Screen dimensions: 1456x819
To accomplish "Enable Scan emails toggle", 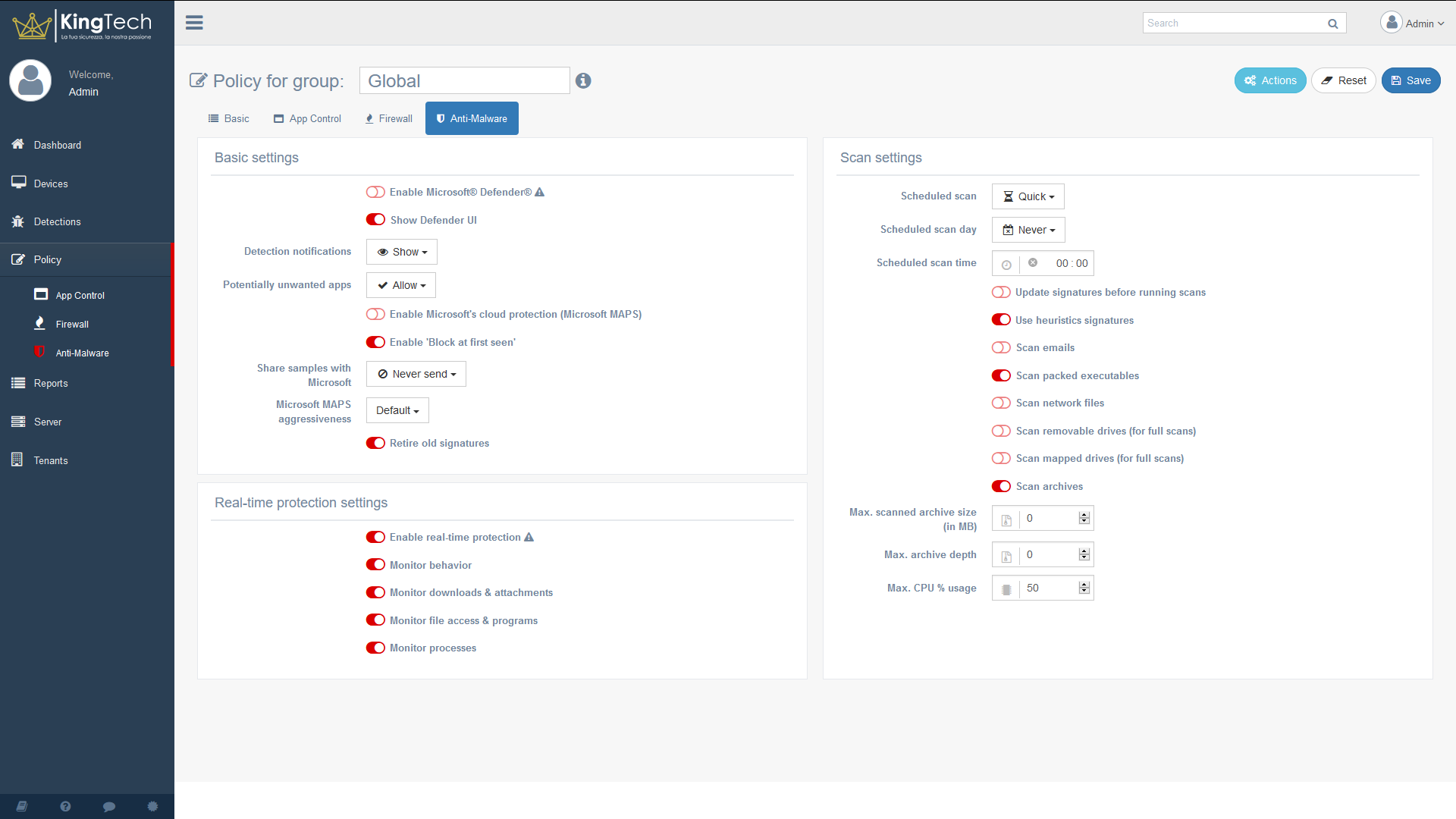I will [1001, 347].
